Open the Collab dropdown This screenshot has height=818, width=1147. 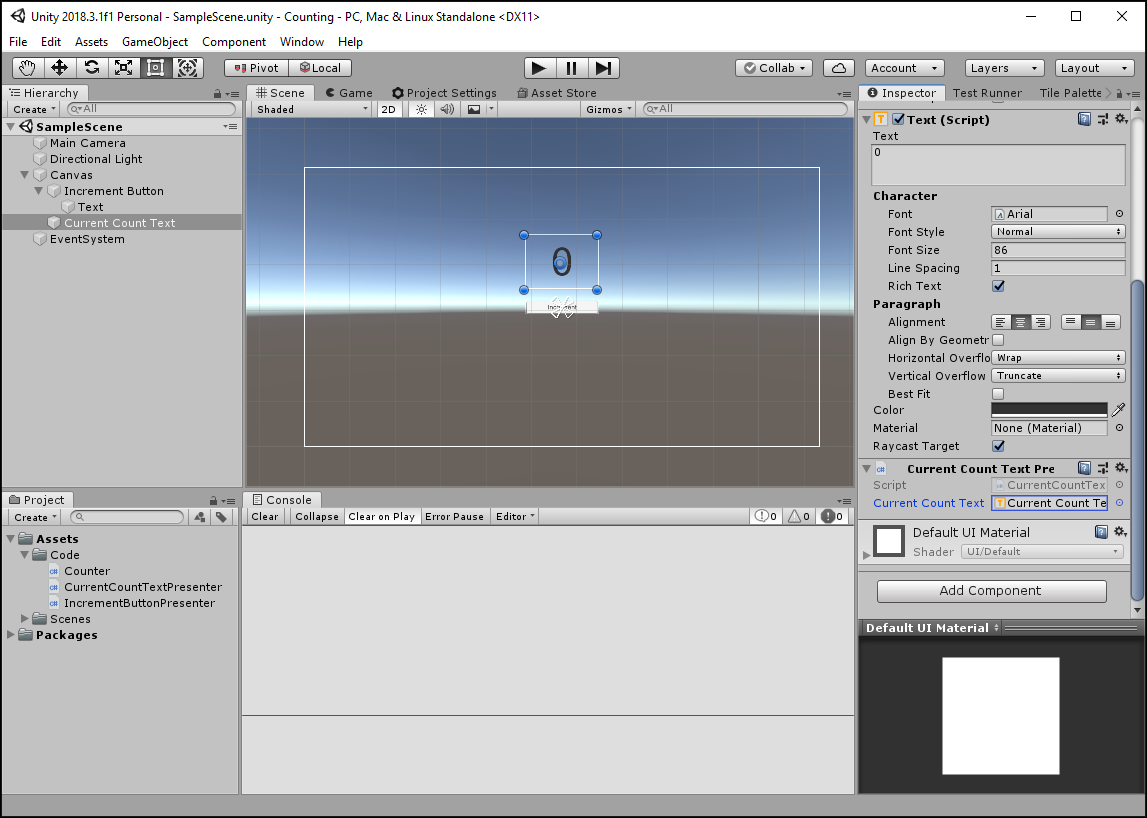(774, 68)
